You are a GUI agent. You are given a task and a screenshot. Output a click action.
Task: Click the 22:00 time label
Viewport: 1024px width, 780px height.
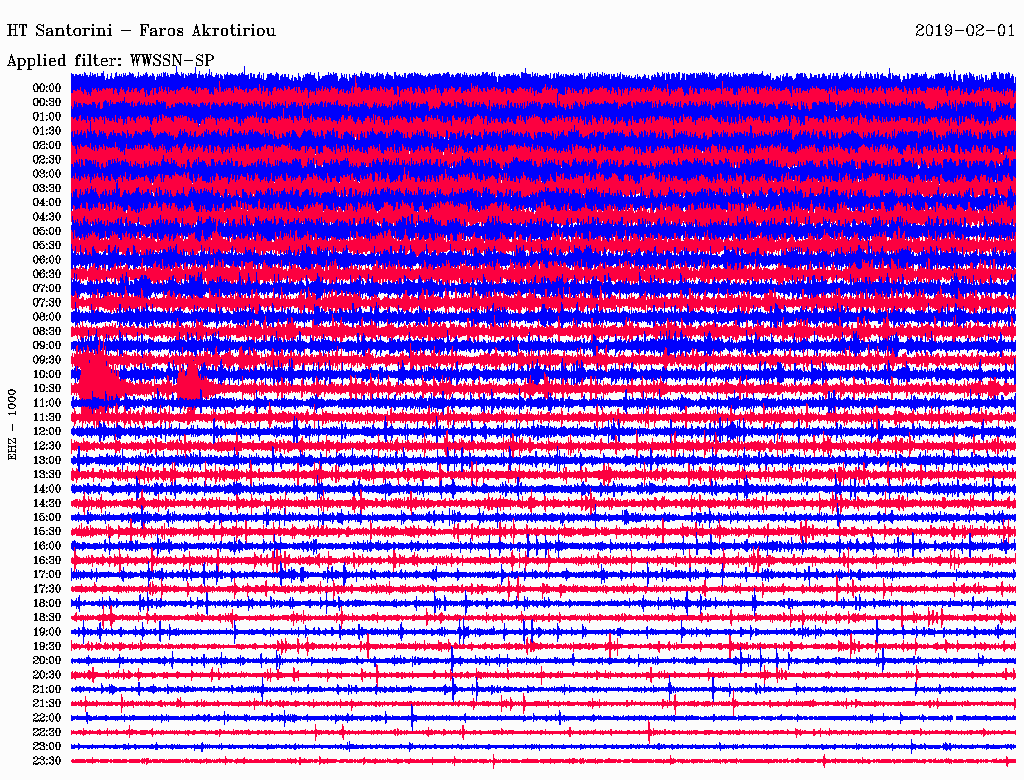pyautogui.click(x=47, y=718)
